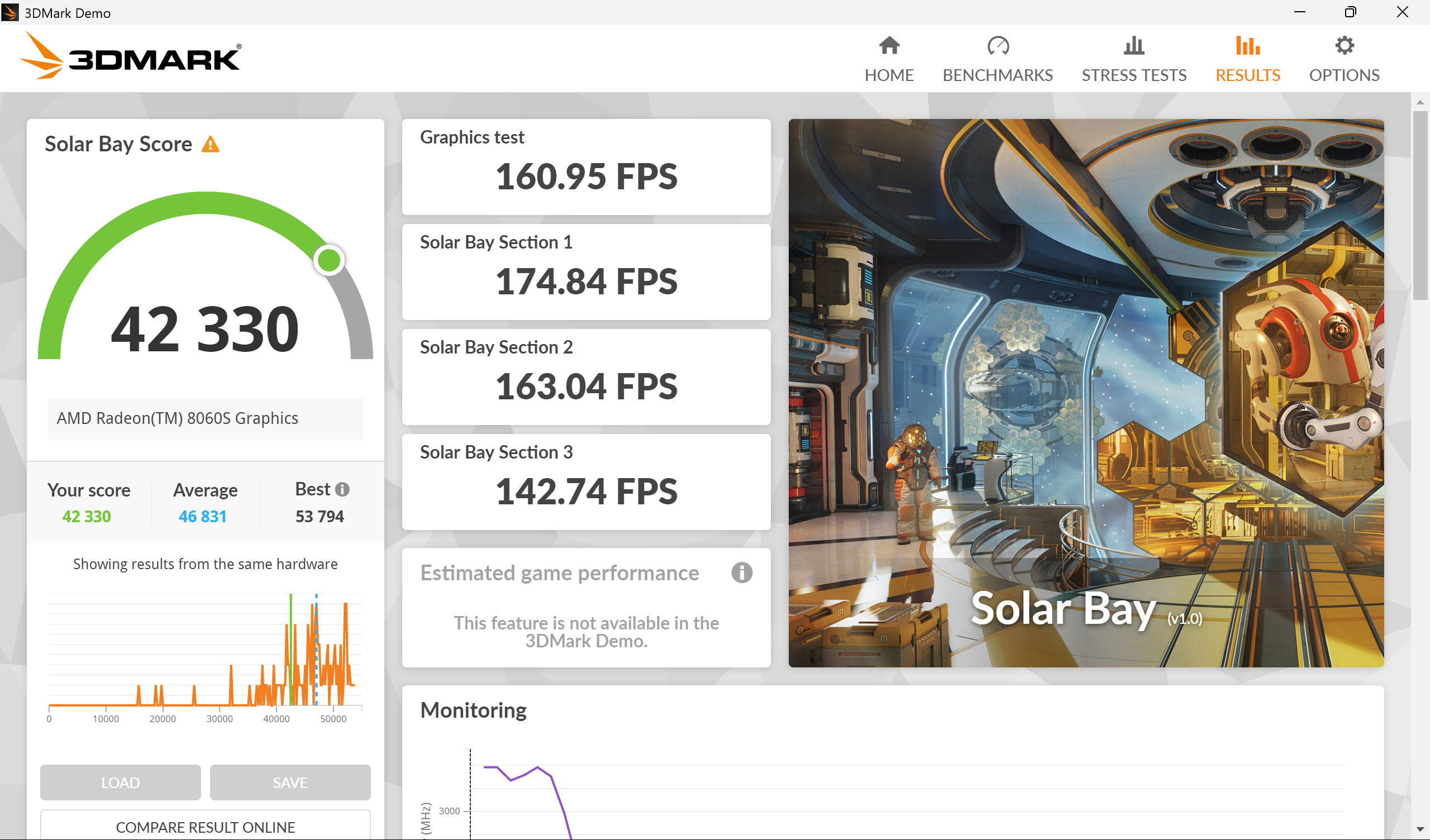This screenshot has width=1430, height=840.
Task: Click the green score gauge knob
Action: [328, 260]
